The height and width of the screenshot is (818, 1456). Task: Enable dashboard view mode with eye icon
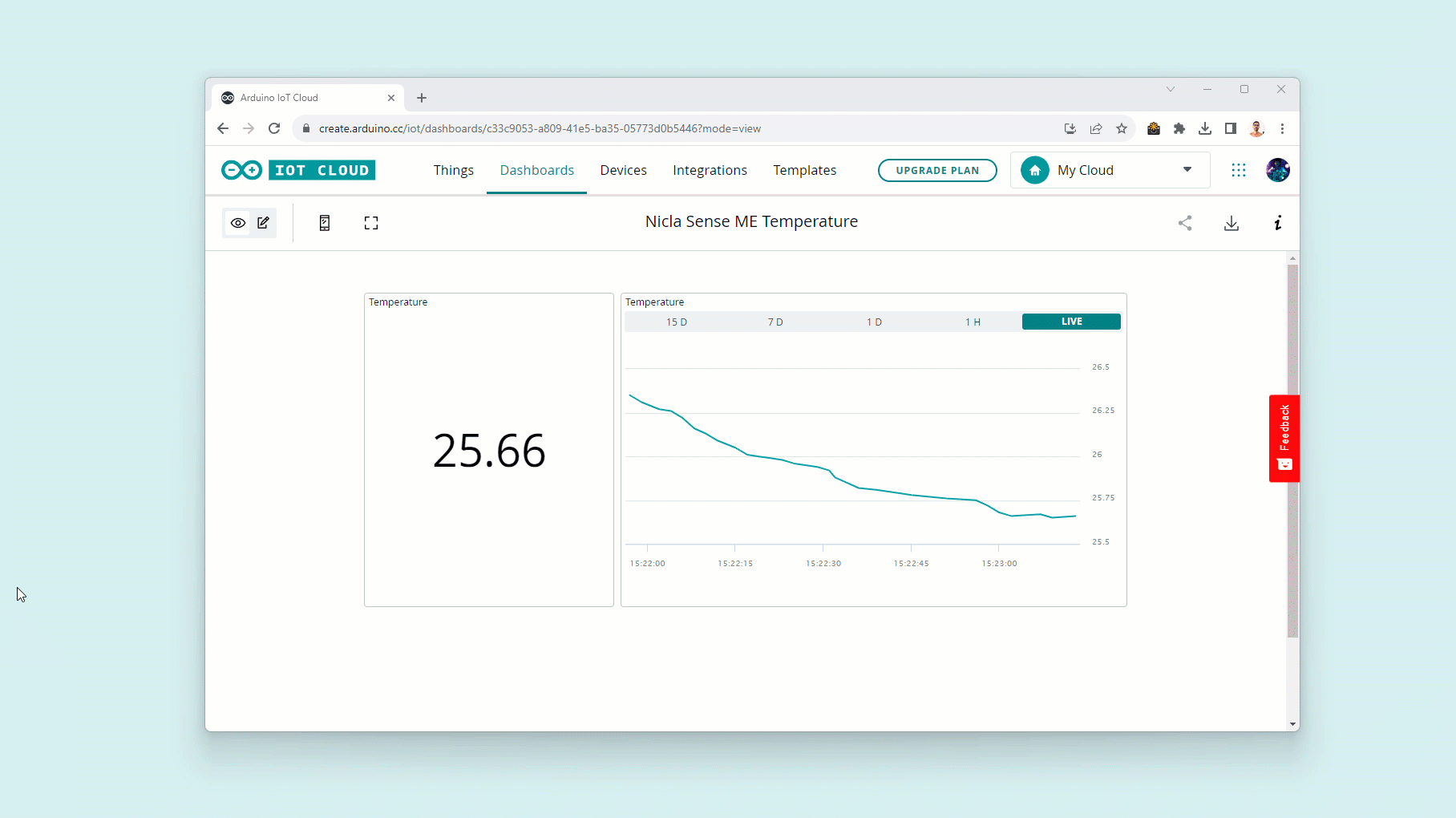(x=237, y=222)
